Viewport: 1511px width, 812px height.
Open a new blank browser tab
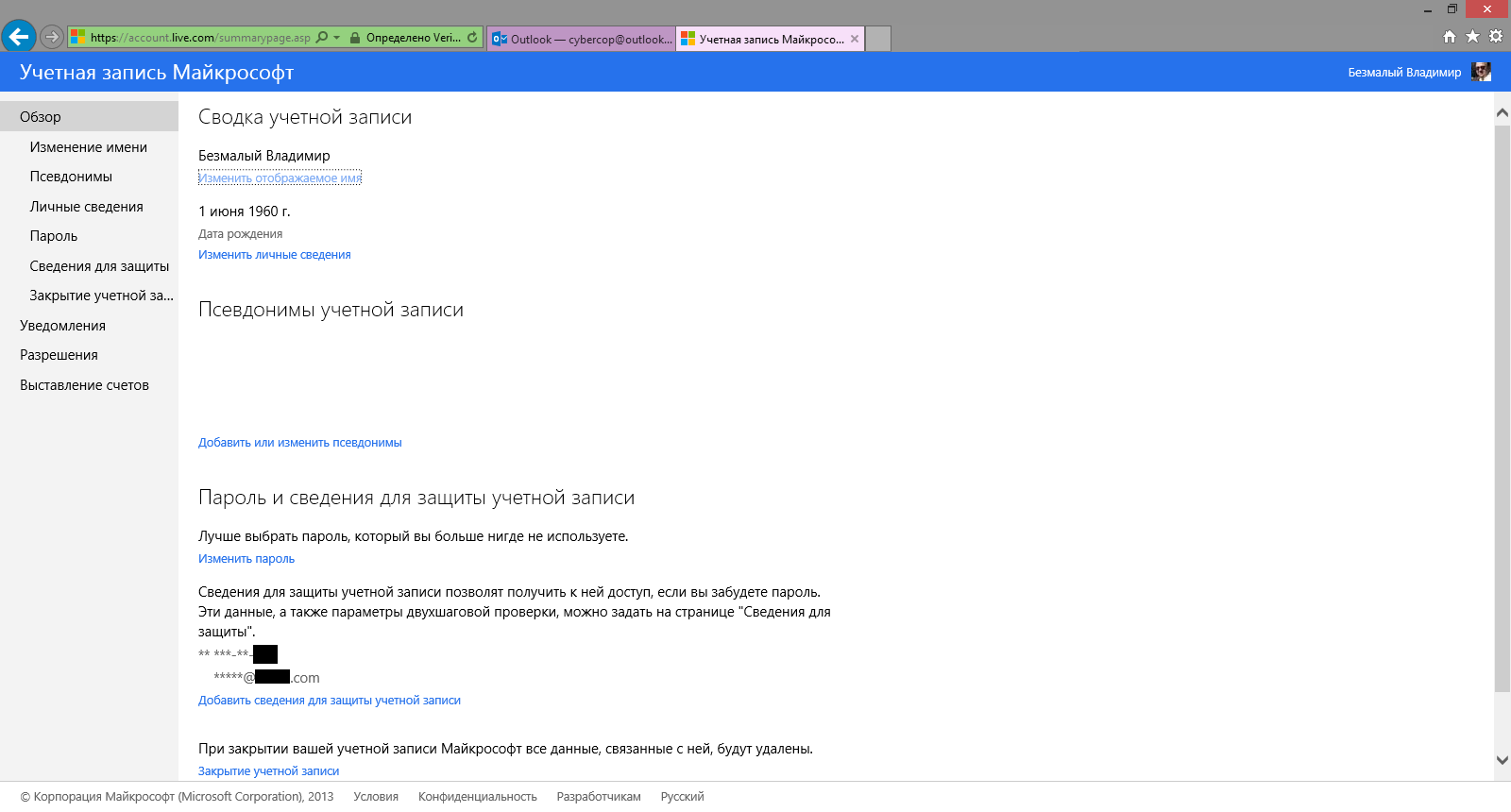(x=878, y=39)
